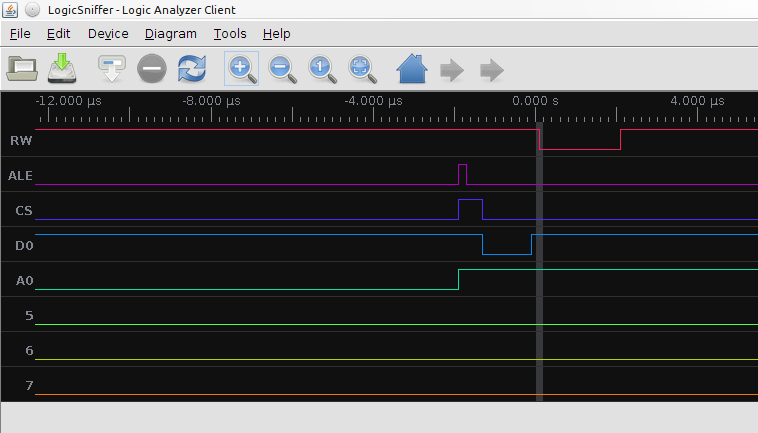Viewport: 758px width, 433px height.
Task: Open the File menu
Action: coord(20,34)
